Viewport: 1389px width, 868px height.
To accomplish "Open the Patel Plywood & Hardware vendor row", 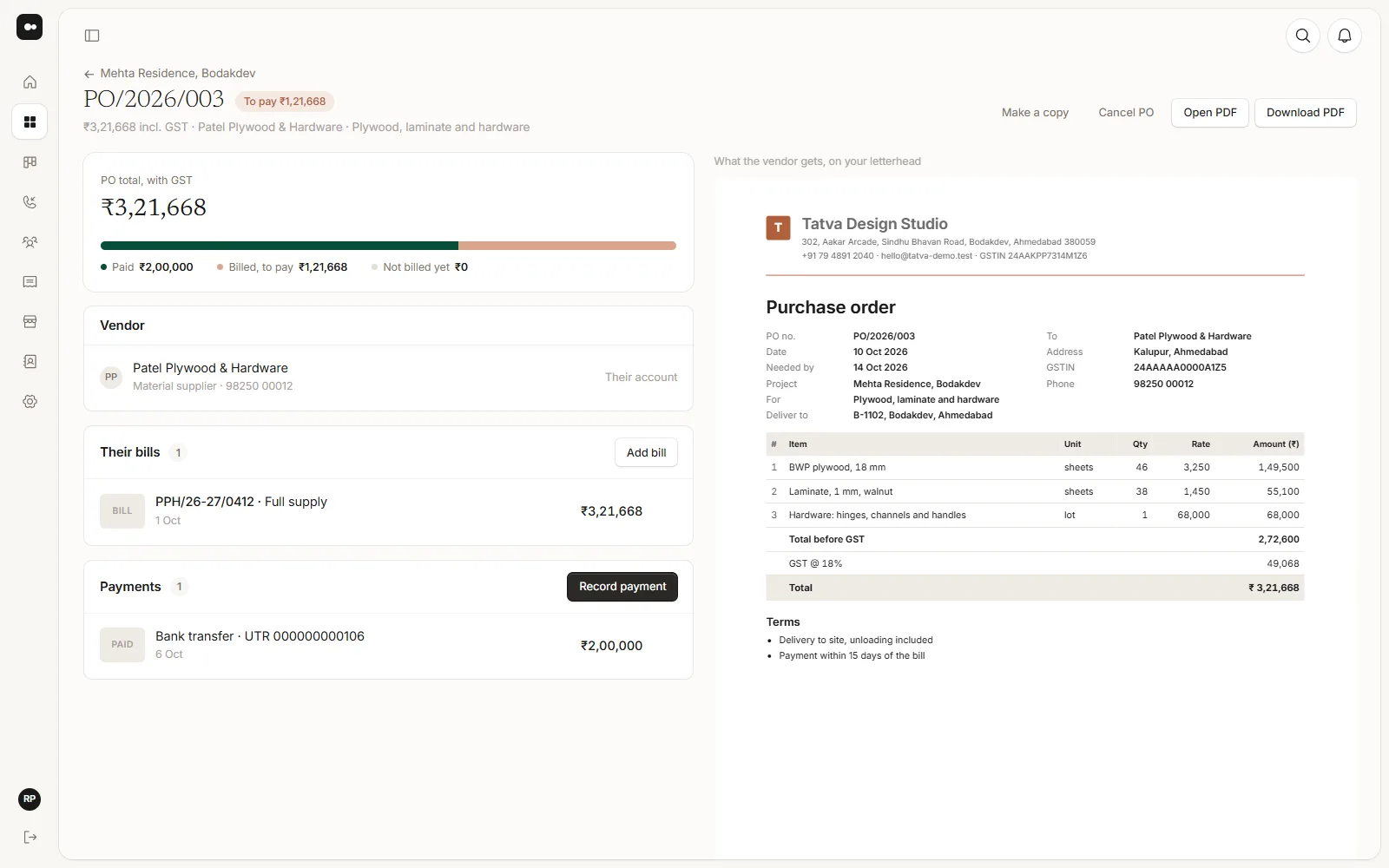I will (388, 378).
